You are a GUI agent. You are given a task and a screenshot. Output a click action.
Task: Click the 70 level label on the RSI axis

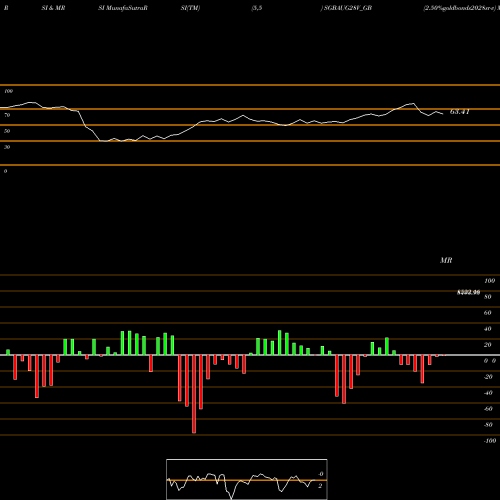7,115
